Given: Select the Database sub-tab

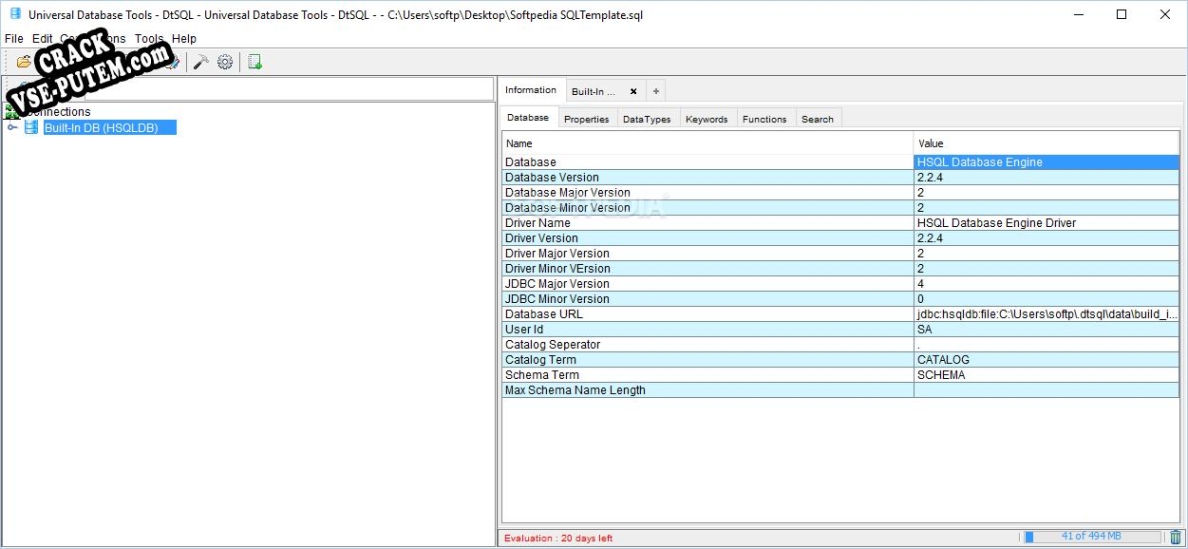Looking at the screenshot, I should coord(528,117).
